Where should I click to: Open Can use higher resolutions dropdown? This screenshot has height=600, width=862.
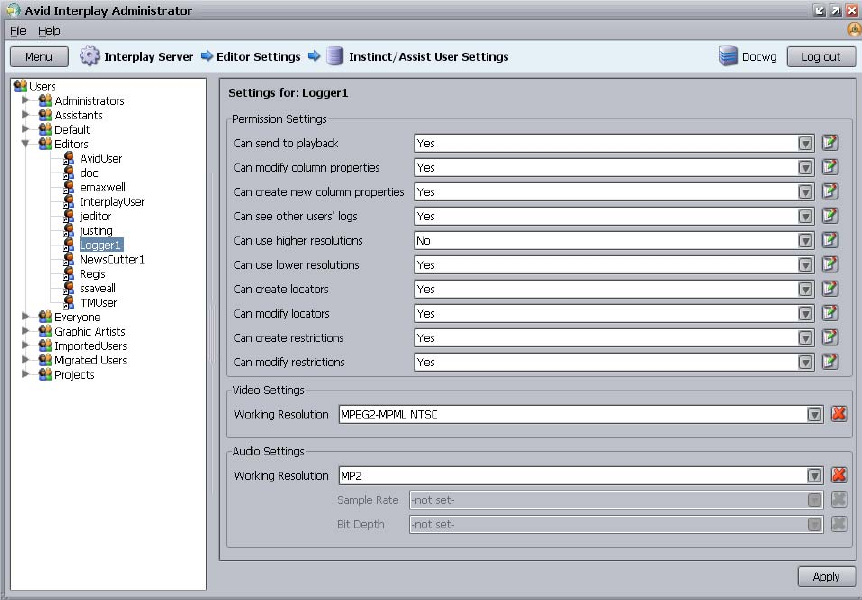(x=805, y=240)
